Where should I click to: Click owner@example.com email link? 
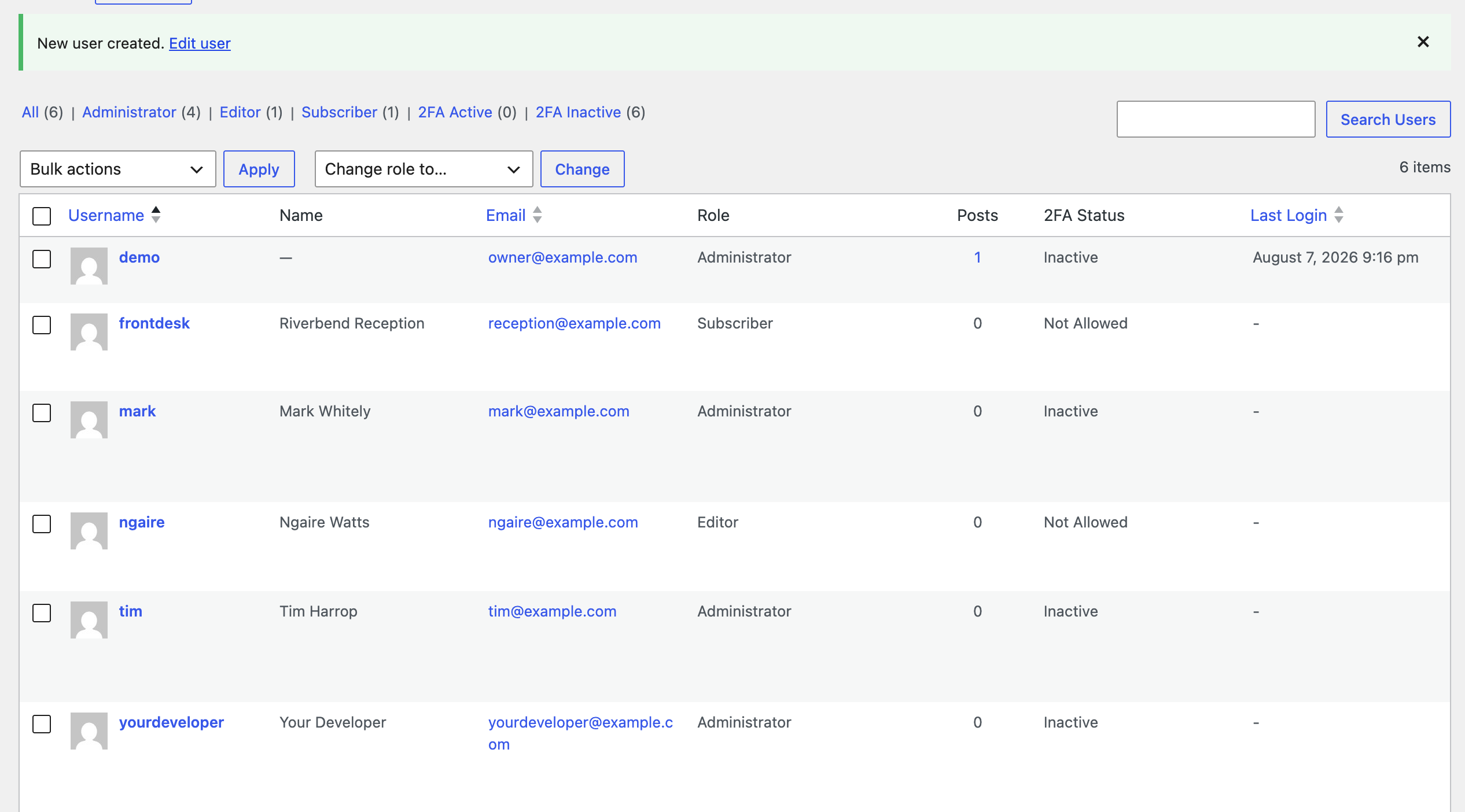pos(562,257)
